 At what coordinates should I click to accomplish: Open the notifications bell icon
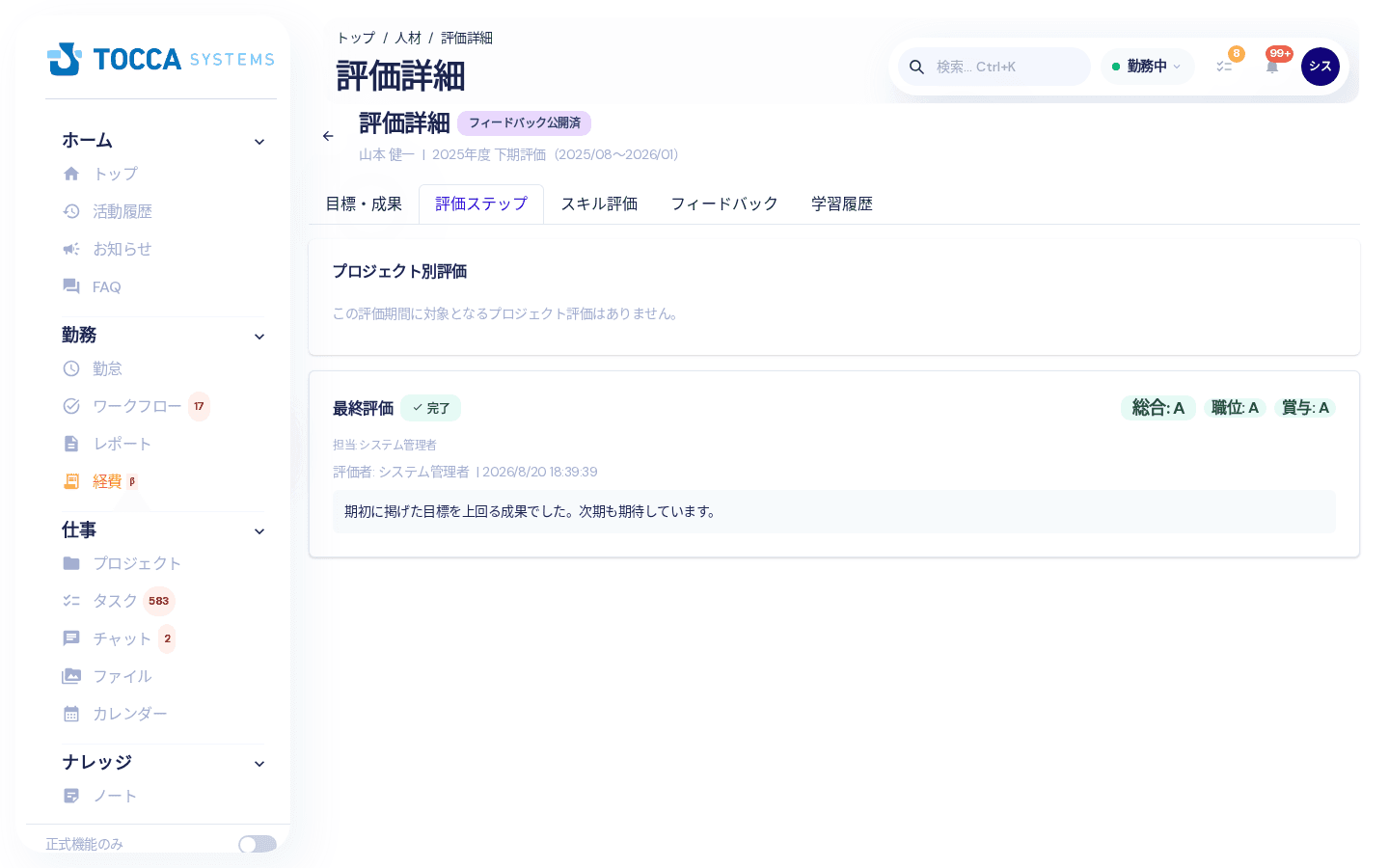click(x=1272, y=67)
